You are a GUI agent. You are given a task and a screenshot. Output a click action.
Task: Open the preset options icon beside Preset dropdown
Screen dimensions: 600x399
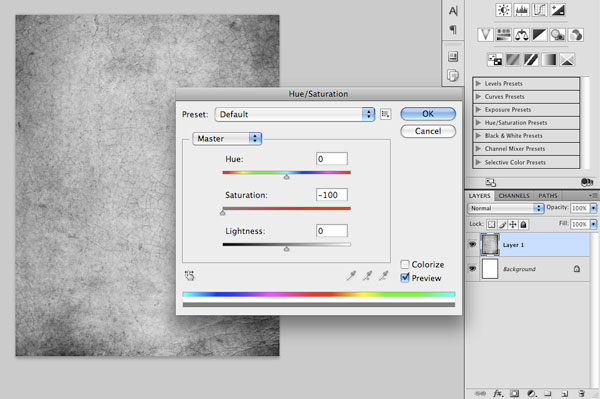click(386, 114)
